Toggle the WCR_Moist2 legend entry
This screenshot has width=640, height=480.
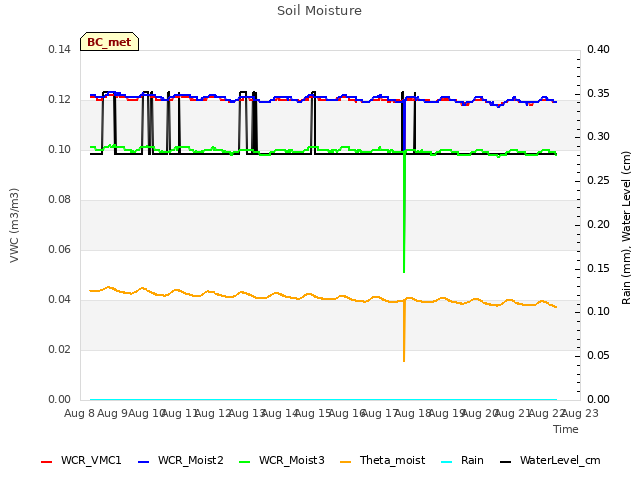tap(181, 460)
